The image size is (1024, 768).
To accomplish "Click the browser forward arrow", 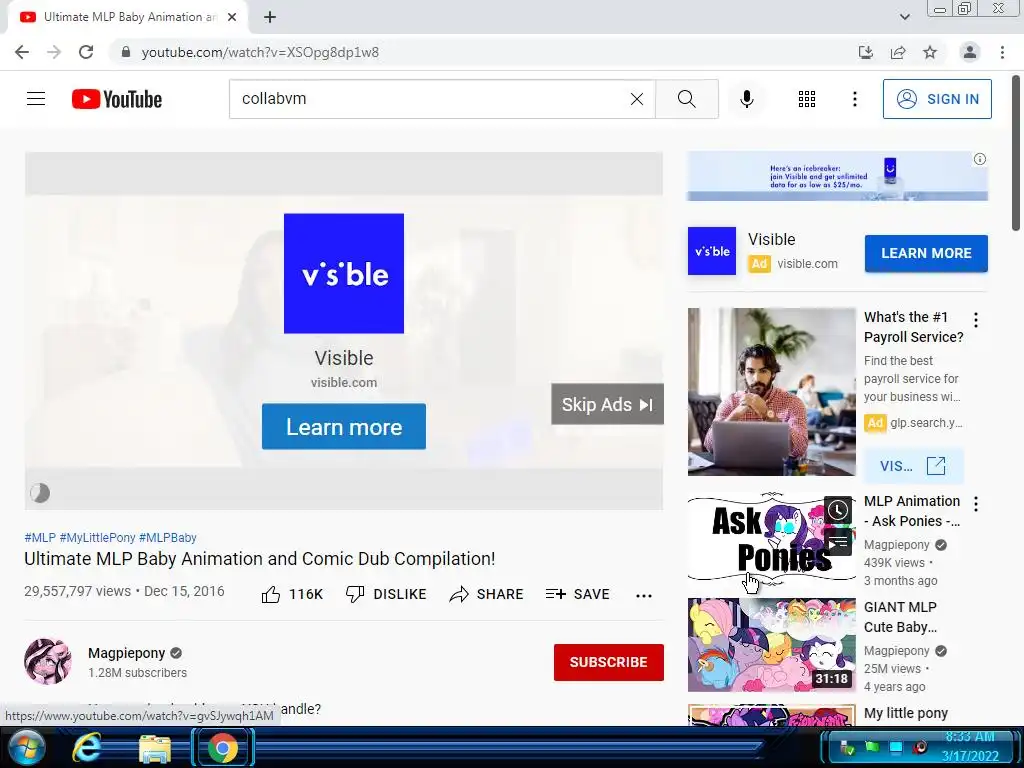I will 54,52.
